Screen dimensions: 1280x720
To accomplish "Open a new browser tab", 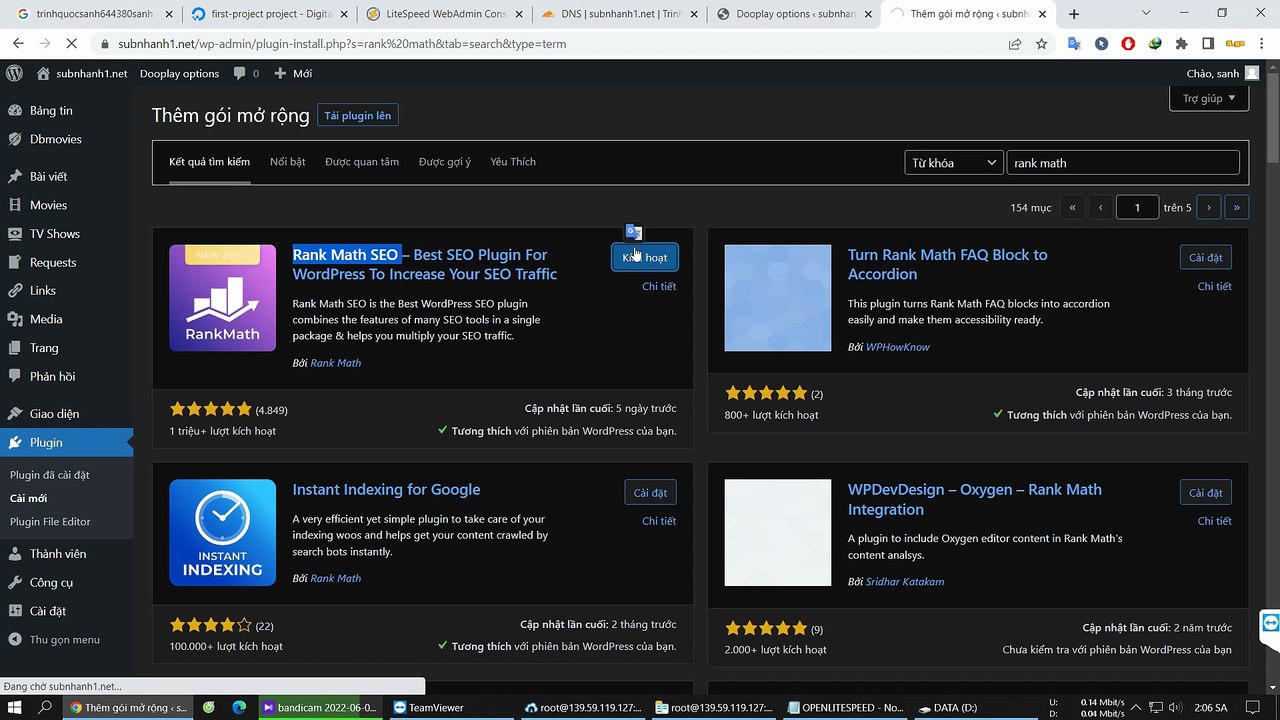I will click(1074, 14).
